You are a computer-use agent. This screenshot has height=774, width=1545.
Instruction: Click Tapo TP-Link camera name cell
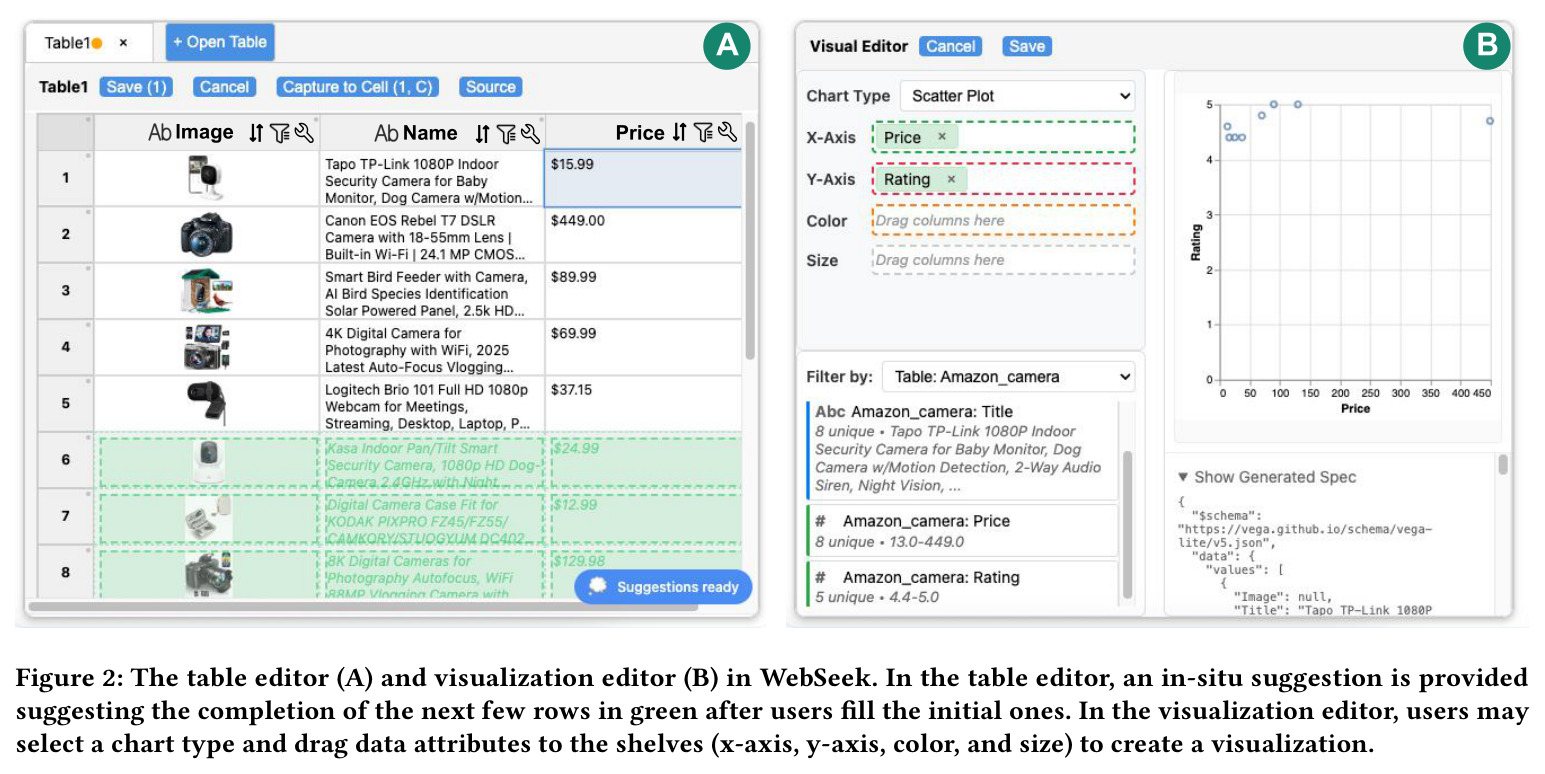coord(432,179)
